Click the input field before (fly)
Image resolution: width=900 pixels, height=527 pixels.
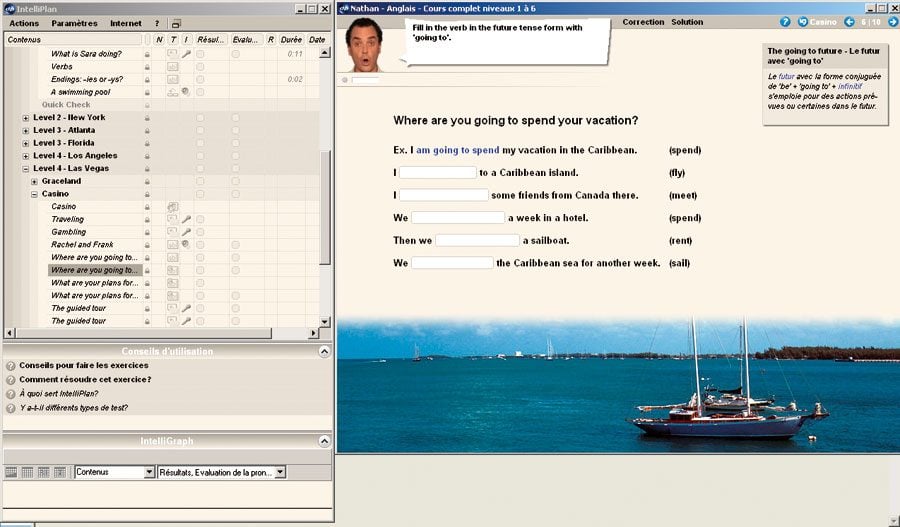(x=438, y=173)
